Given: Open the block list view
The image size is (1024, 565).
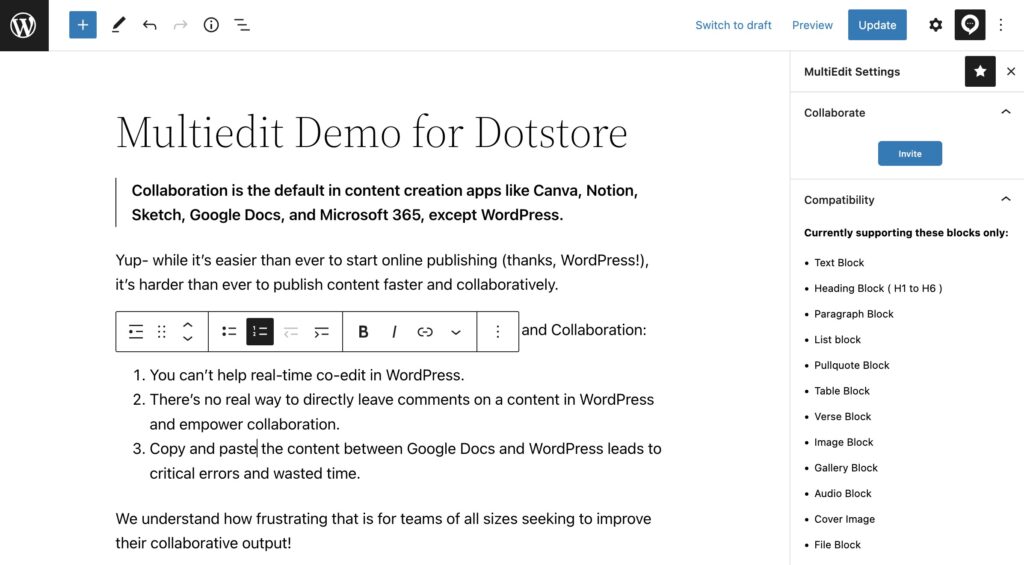Looking at the screenshot, I should point(242,25).
